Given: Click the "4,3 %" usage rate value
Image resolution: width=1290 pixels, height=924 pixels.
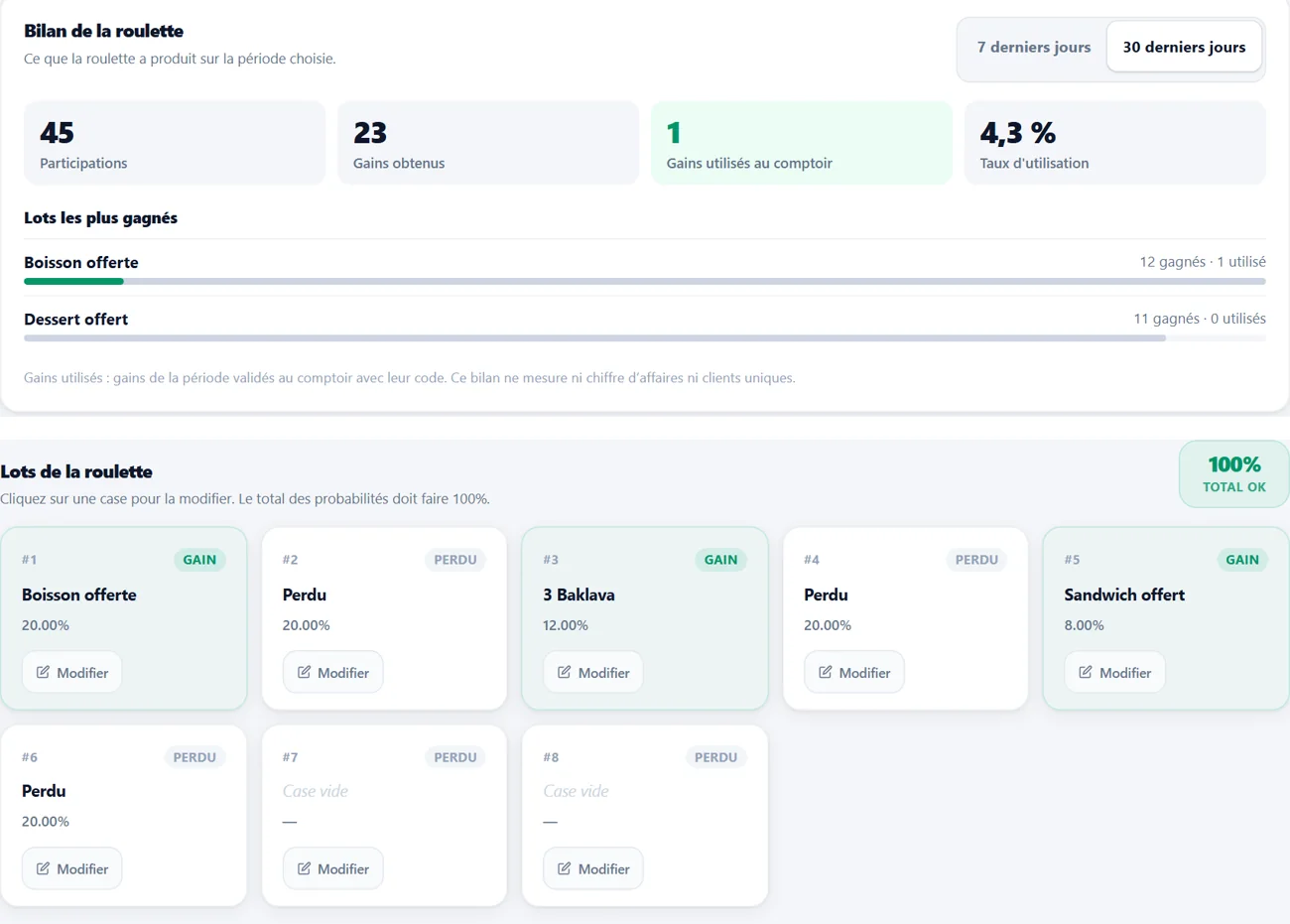Looking at the screenshot, I should pyautogui.click(x=1018, y=133).
